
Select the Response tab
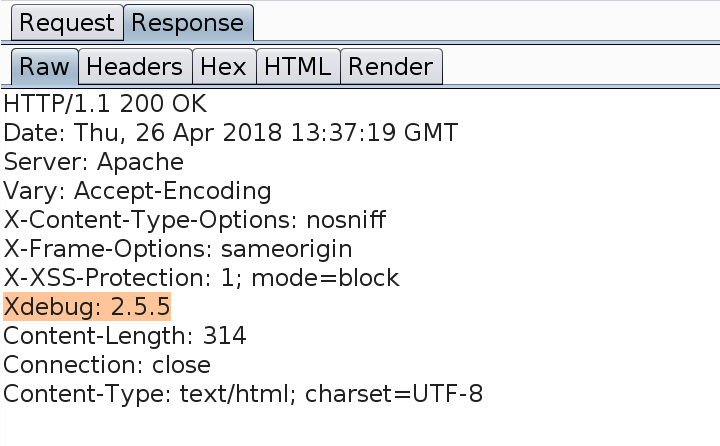tap(187, 22)
